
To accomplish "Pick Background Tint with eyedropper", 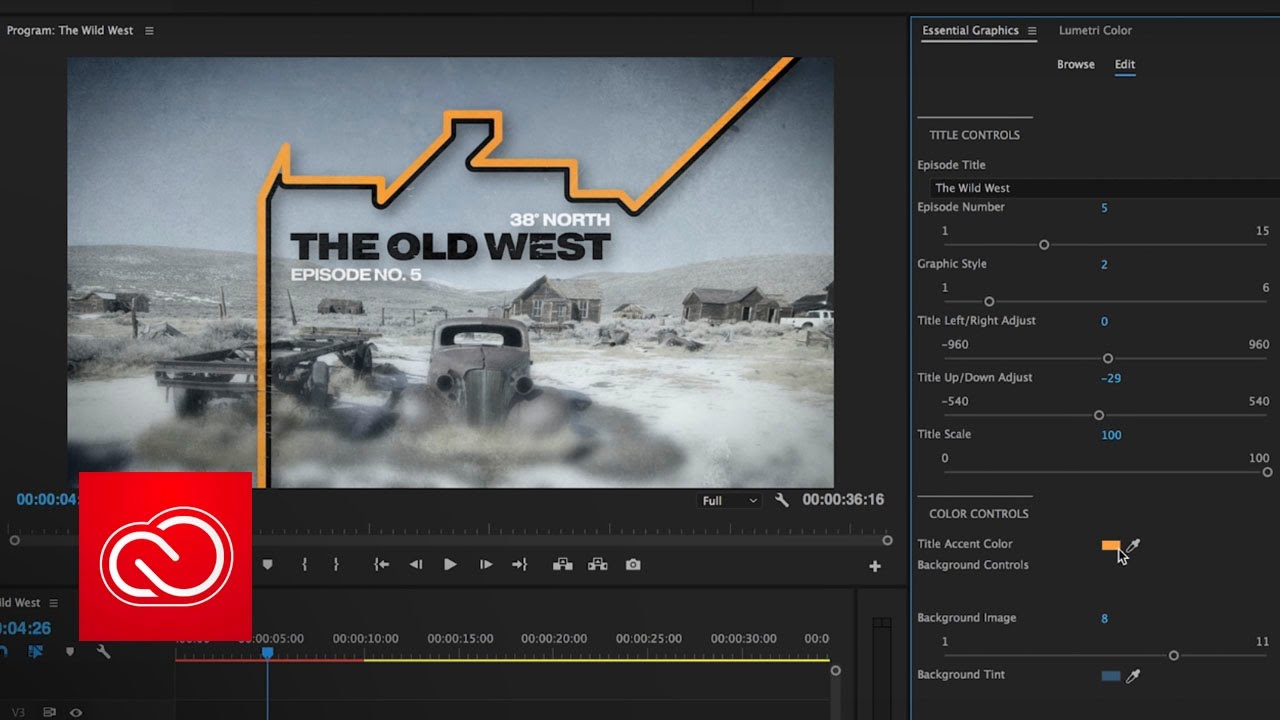I will coord(1133,676).
